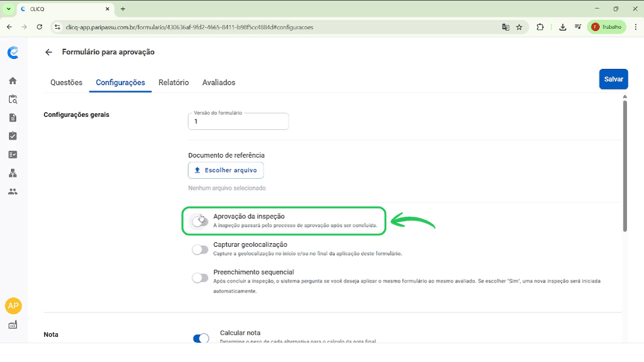Open the report list icon in sidebar
644x362 pixels.
13,154
